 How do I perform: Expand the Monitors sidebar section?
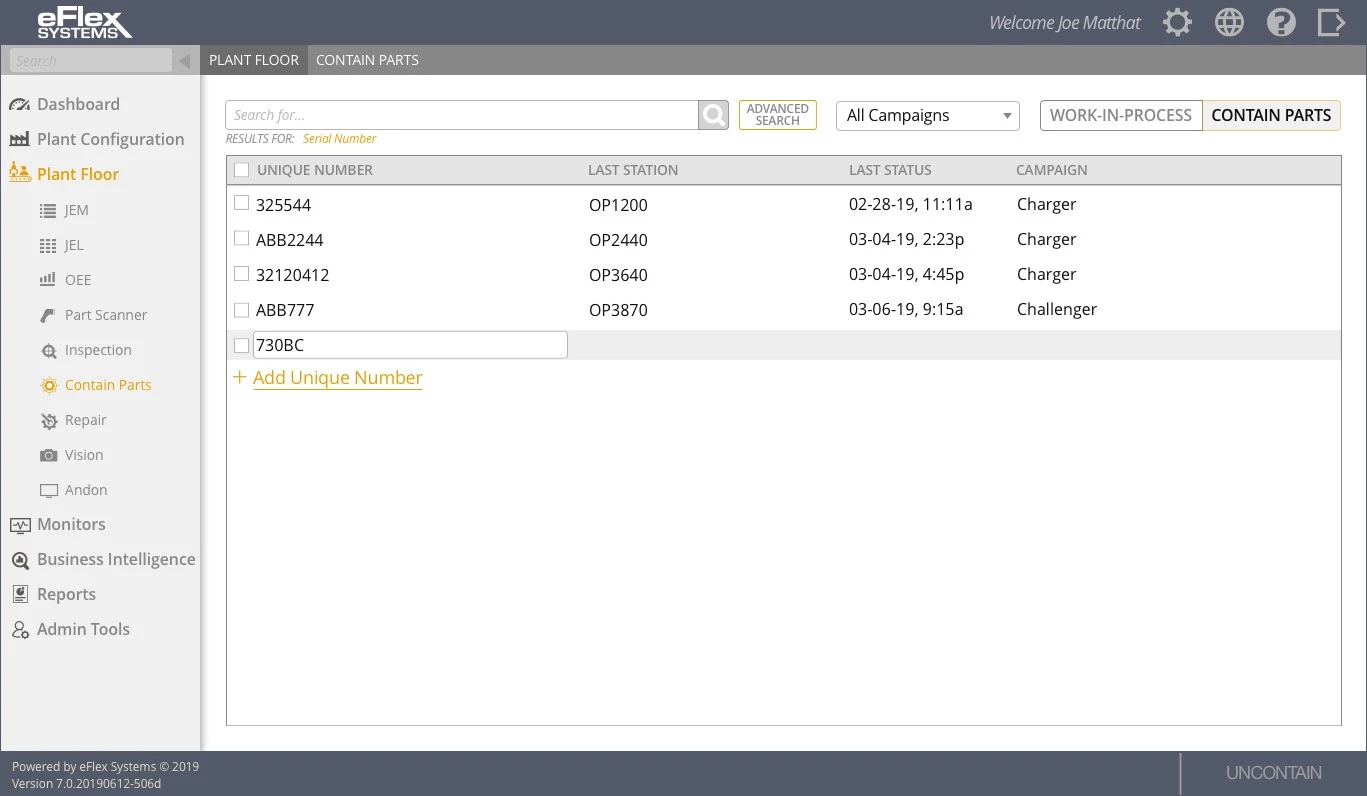tap(70, 524)
